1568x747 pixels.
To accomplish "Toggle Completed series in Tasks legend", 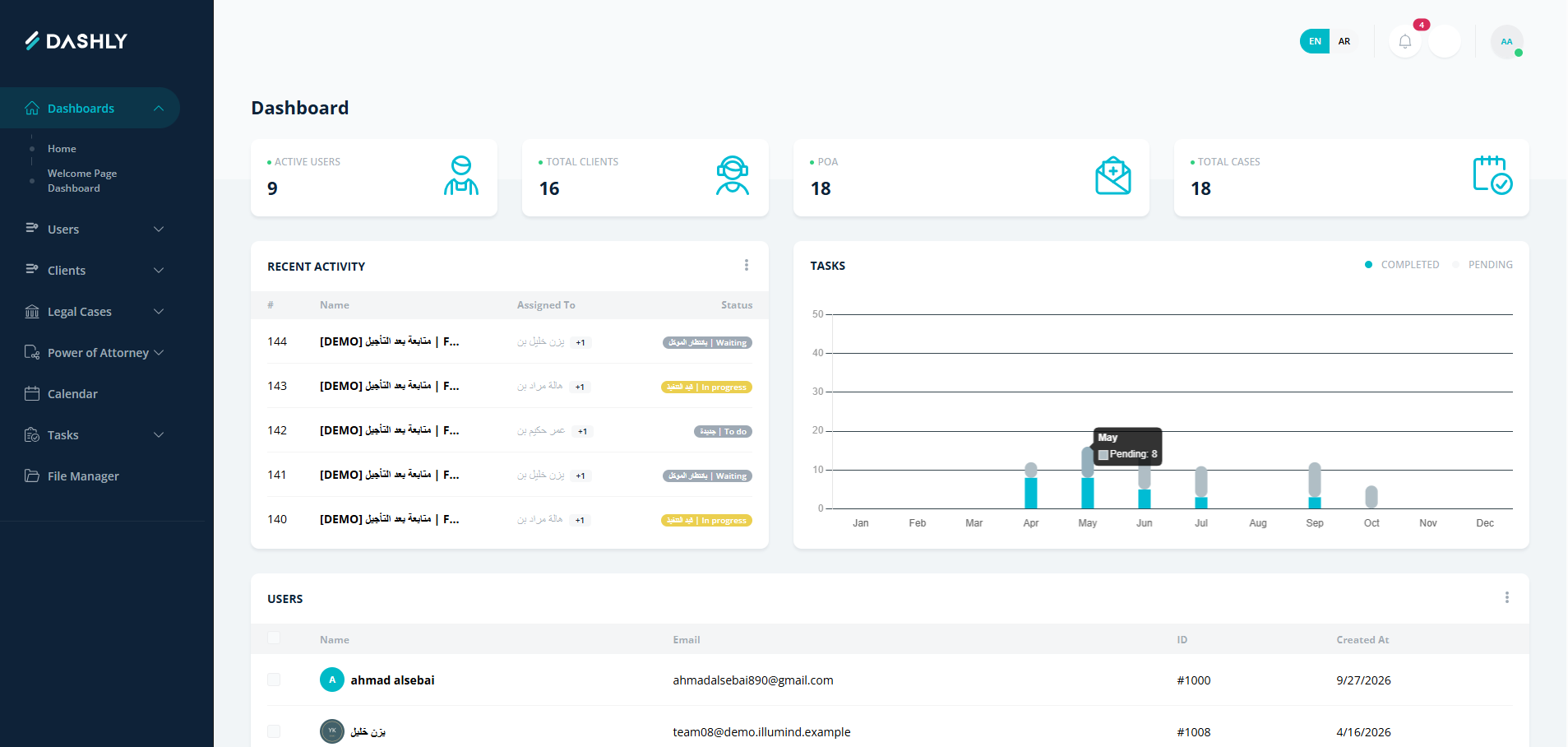I will (x=1402, y=265).
